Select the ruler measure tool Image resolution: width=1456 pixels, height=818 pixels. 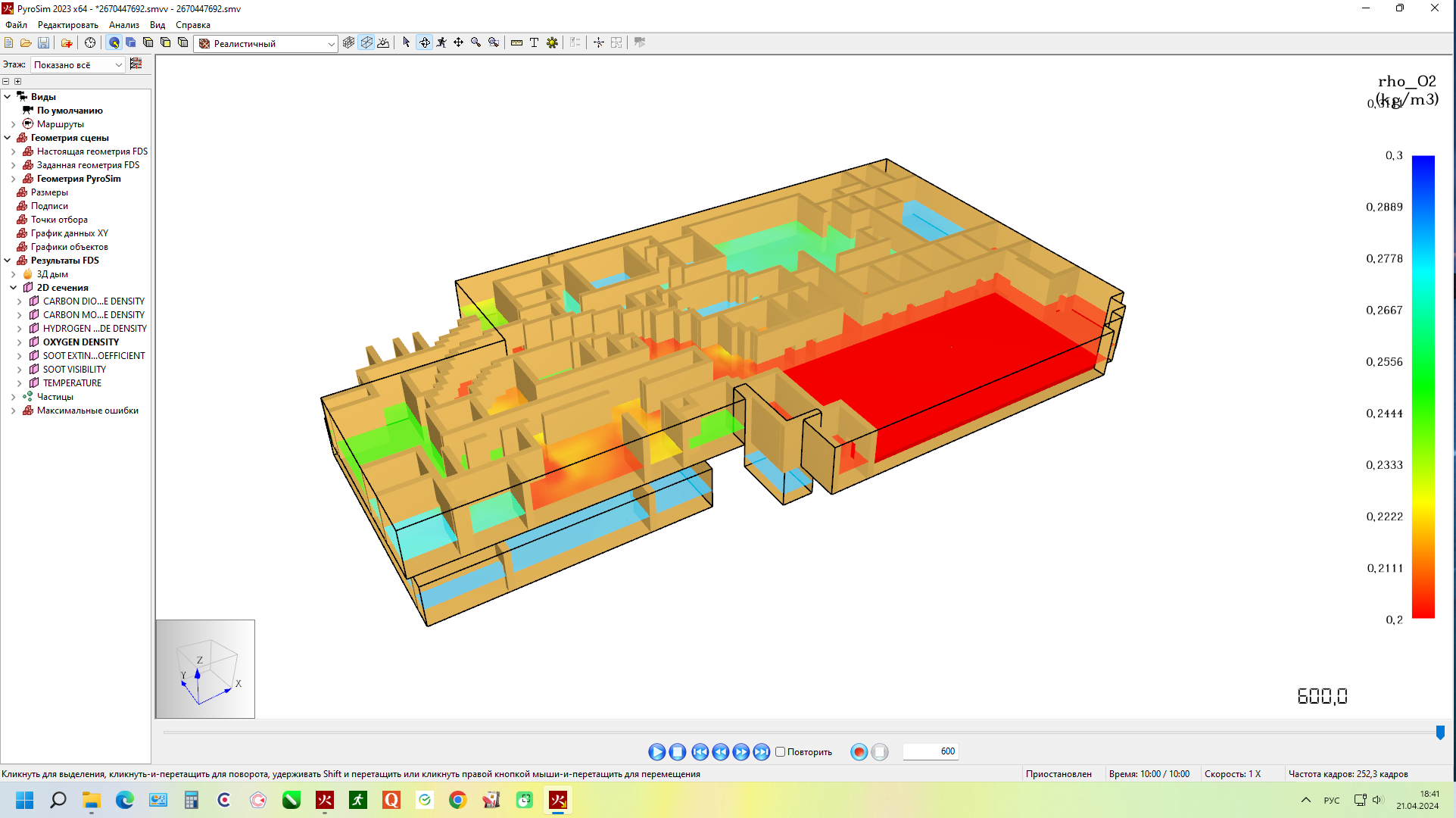point(516,43)
